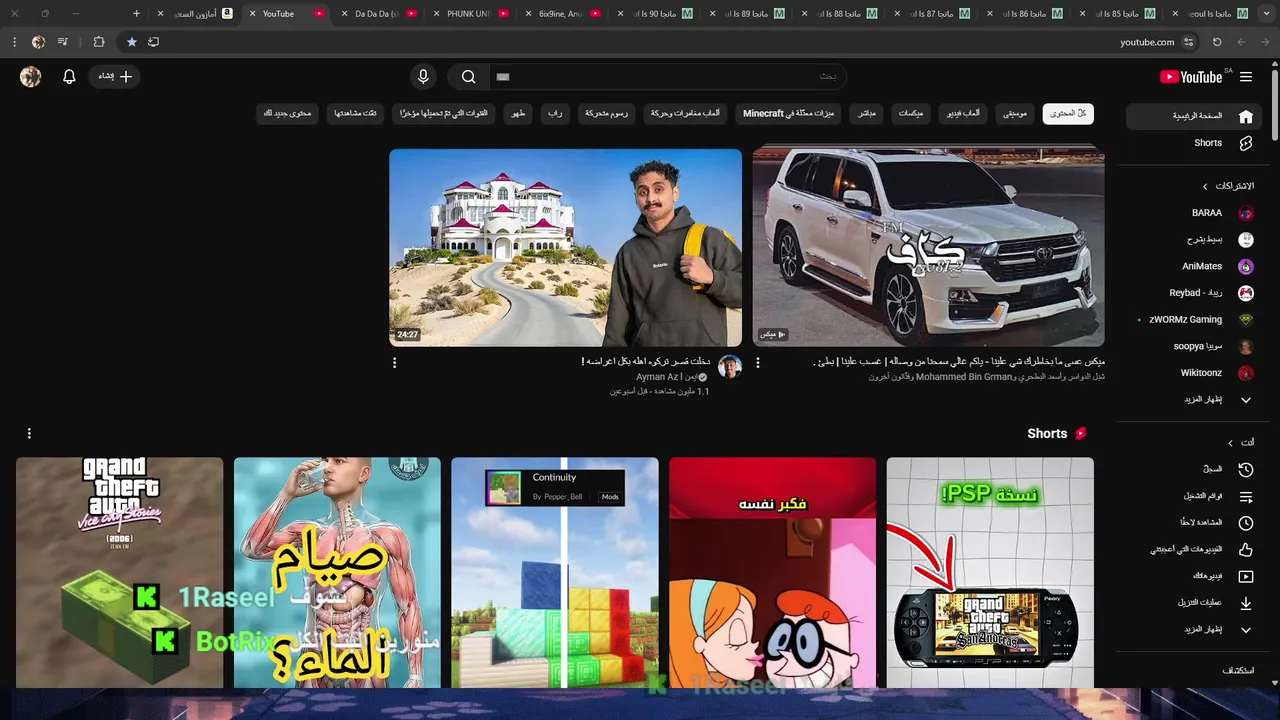Select the ميكسات filter chip
The width and height of the screenshot is (1280, 720).
[x=911, y=114]
